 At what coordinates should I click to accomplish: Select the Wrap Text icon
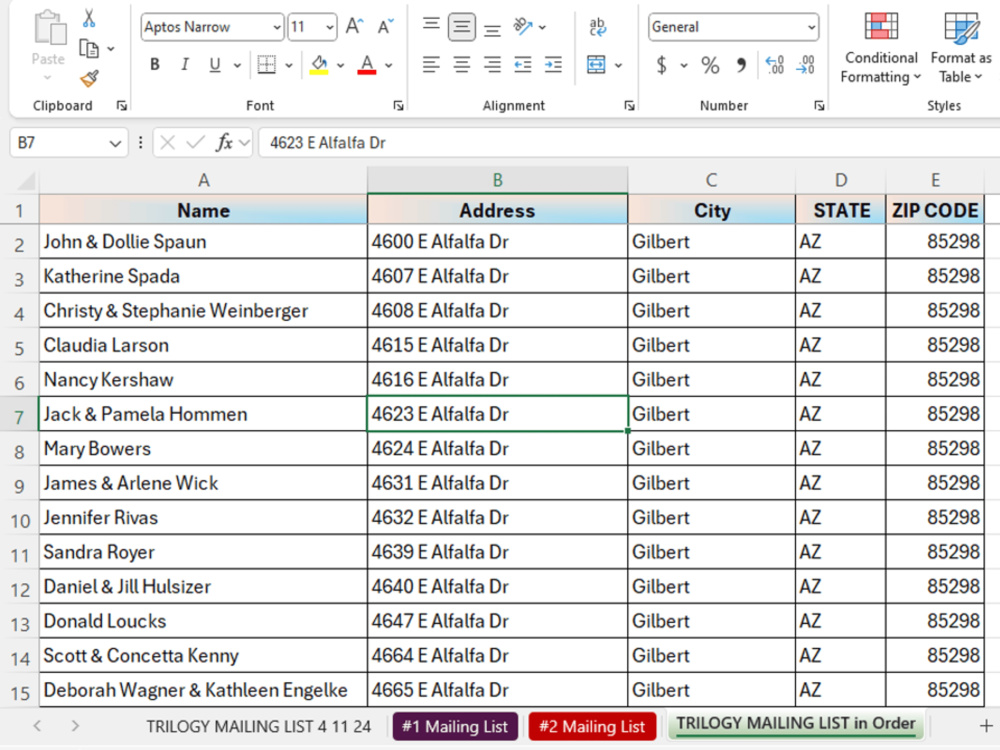pos(600,27)
